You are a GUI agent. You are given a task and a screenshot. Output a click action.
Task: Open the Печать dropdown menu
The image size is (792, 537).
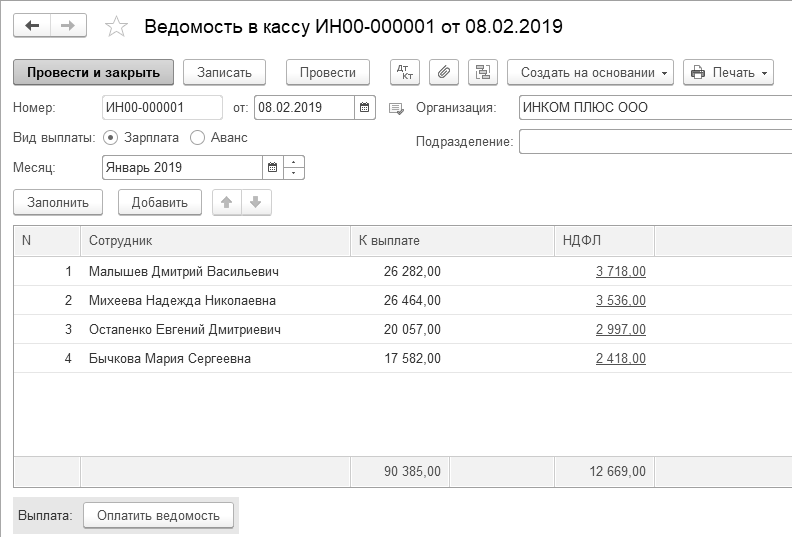(x=728, y=72)
